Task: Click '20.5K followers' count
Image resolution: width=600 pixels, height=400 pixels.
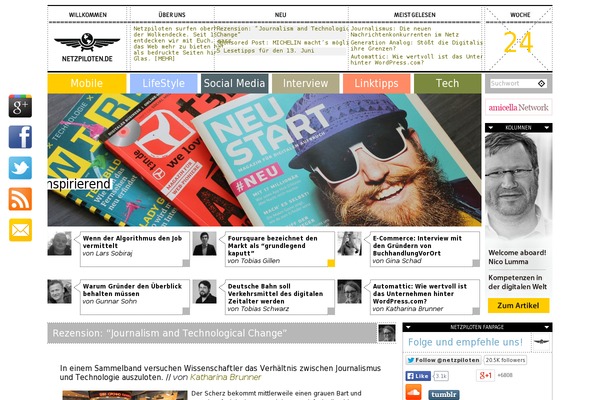Action: (x=505, y=360)
